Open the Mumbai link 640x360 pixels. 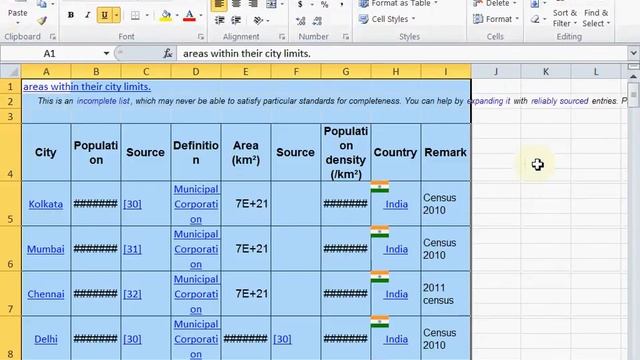tap(46, 249)
